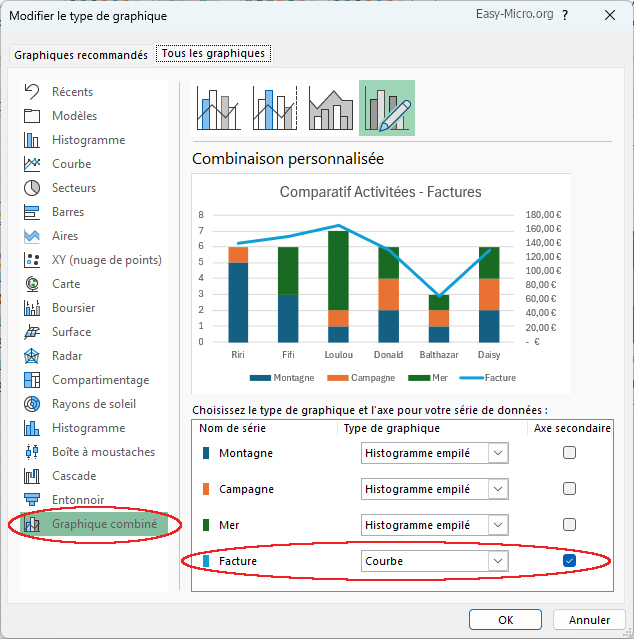634x639 pixels.
Task: Click the Montagne series name
Action: point(246,453)
